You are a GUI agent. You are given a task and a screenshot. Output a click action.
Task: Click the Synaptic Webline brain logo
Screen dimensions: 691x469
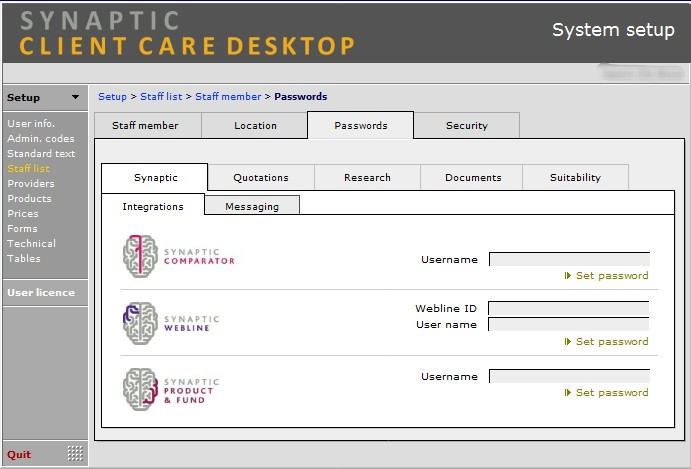[140, 323]
